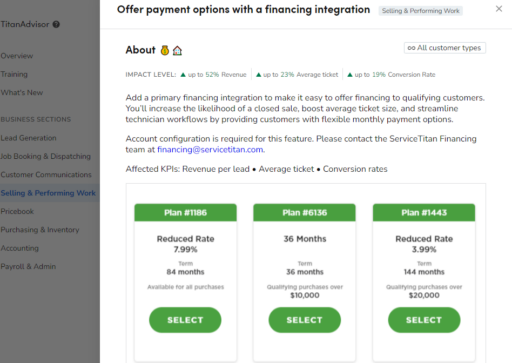Open Customer Communications section
This screenshot has width=512, height=363.
[46, 175]
